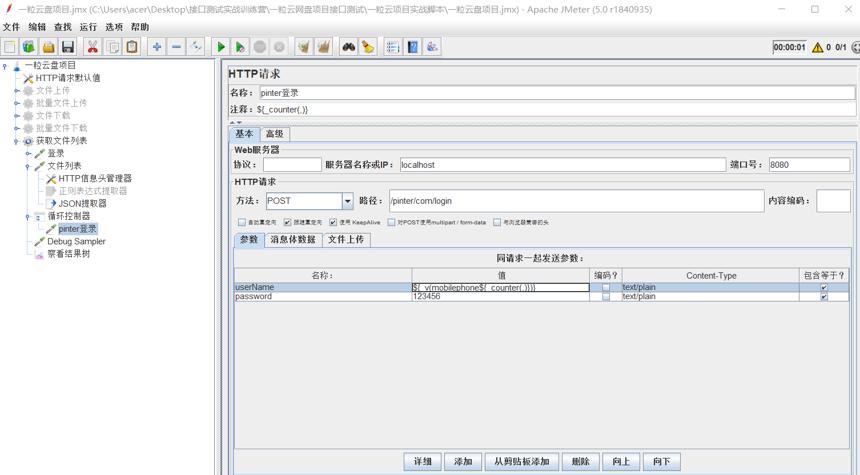This screenshot has height=475, width=860.
Task: Click the 路径 input field with /pinter/com/login
Action: pyautogui.click(x=576, y=201)
